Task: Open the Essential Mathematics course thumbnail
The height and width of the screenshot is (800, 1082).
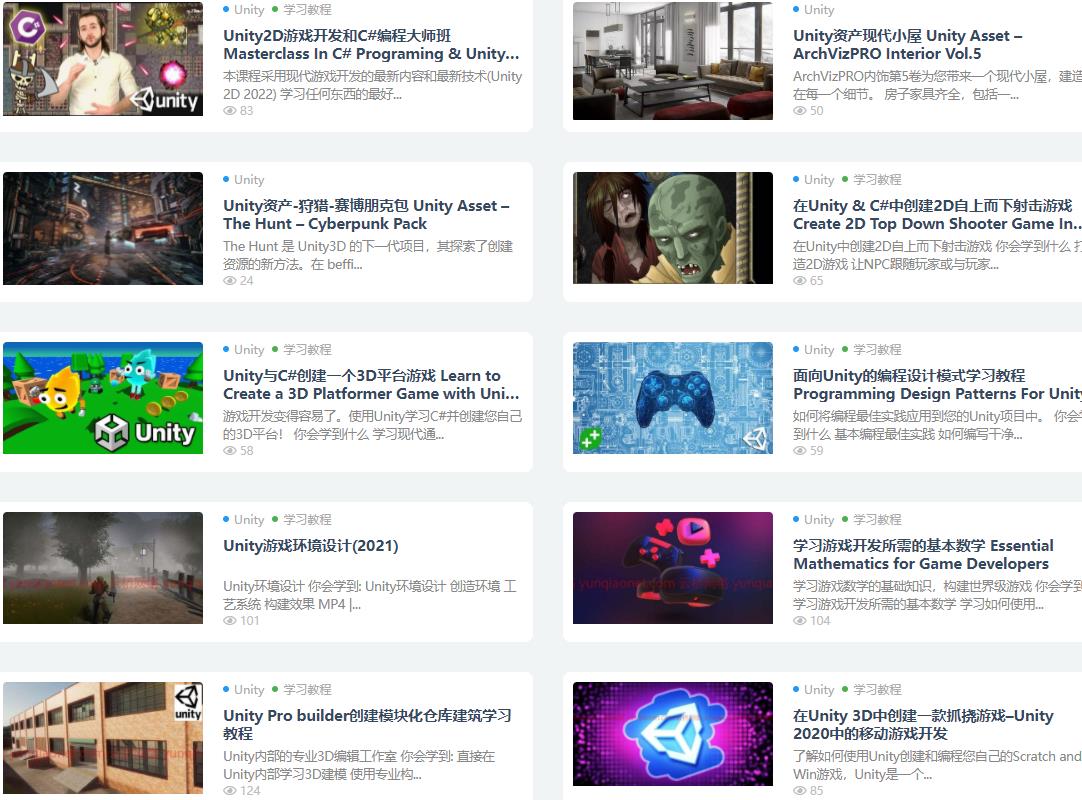Action: click(x=673, y=568)
